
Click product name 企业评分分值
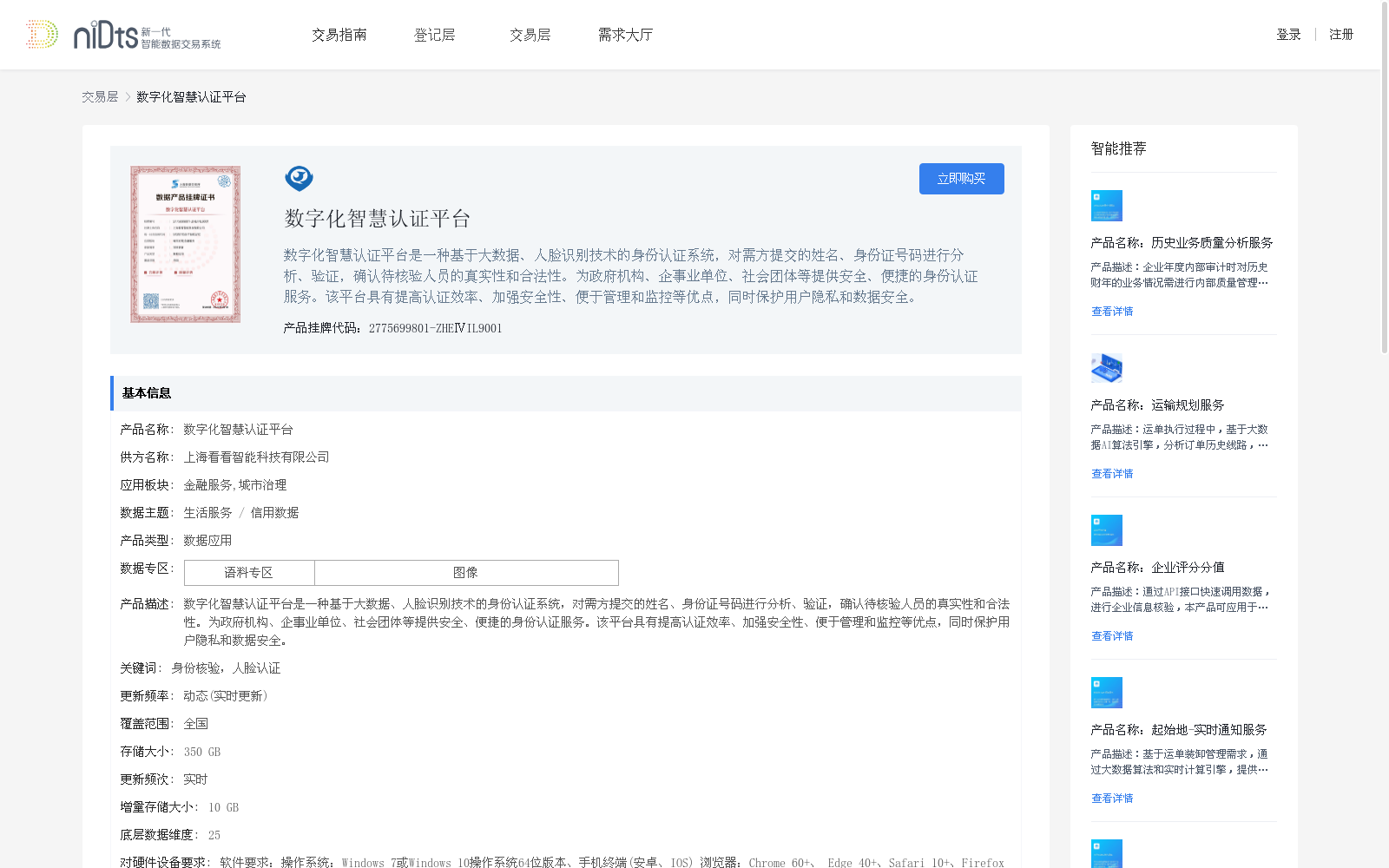(1188, 568)
